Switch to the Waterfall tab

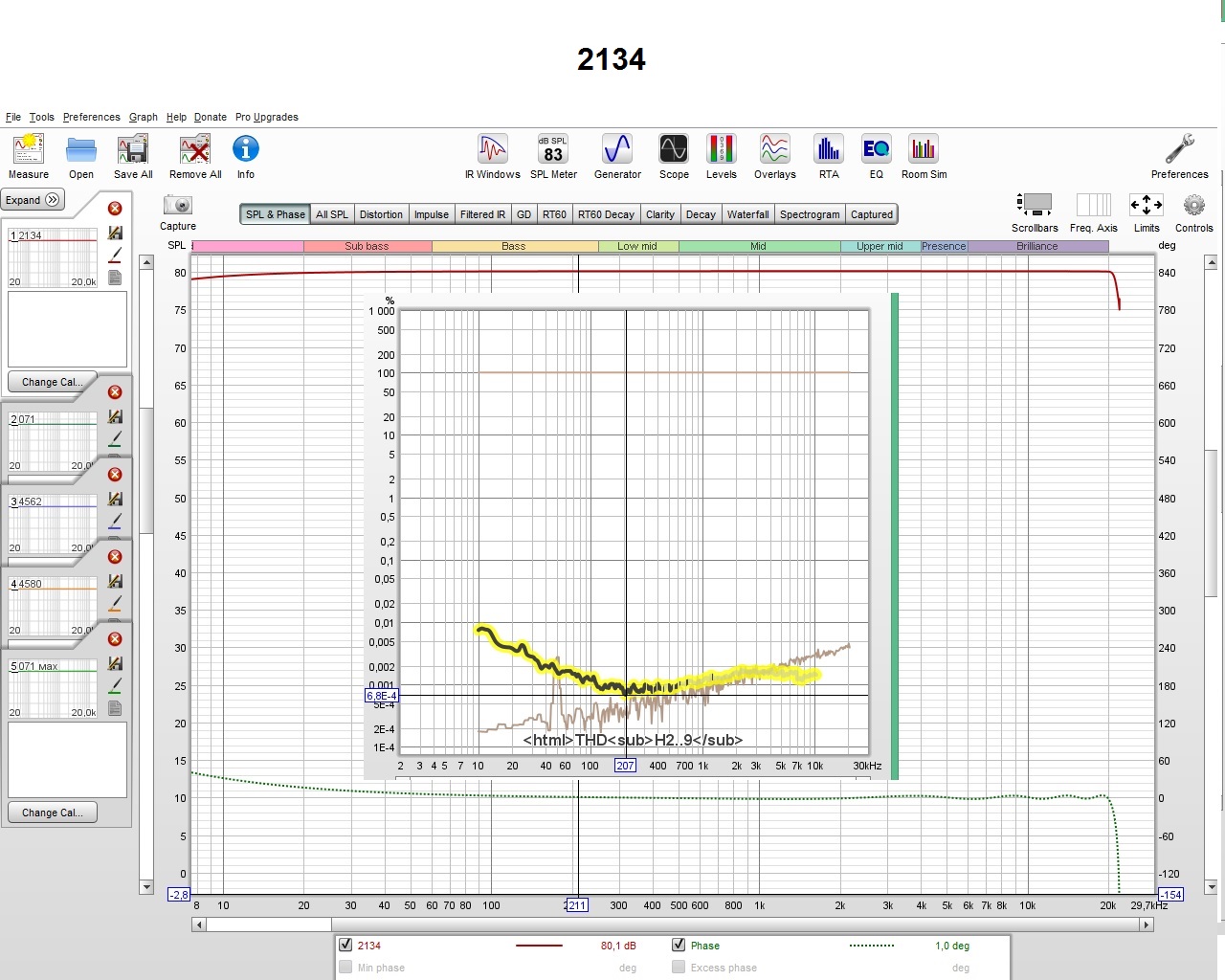point(747,214)
